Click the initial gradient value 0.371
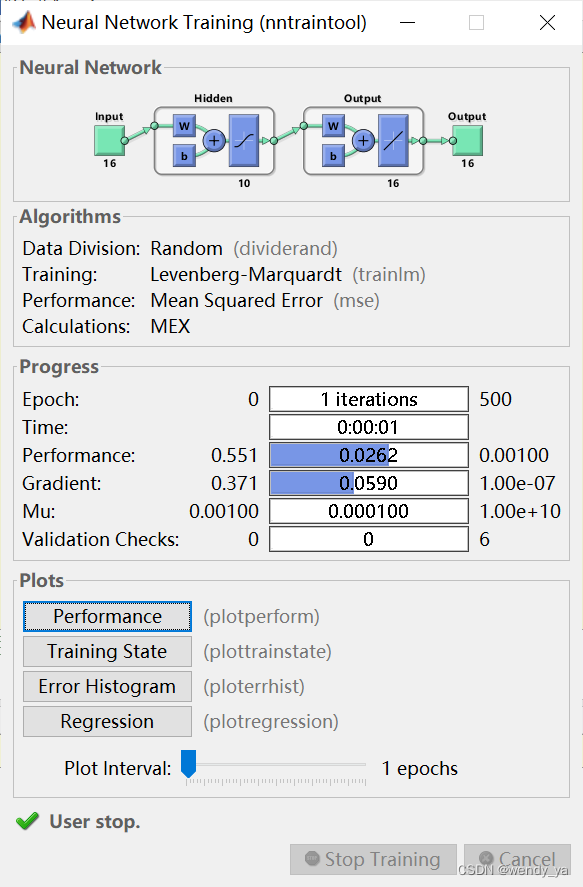This screenshot has height=887, width=583. (234, 484)
